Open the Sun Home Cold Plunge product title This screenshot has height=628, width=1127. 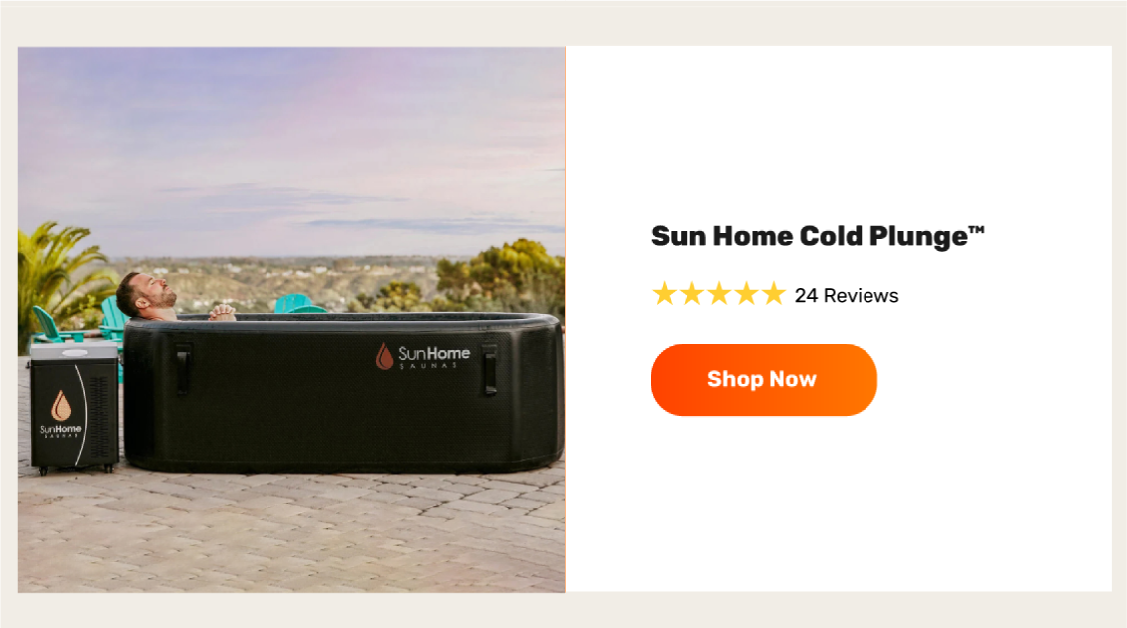pyautogui.click(x=817, y=236)
